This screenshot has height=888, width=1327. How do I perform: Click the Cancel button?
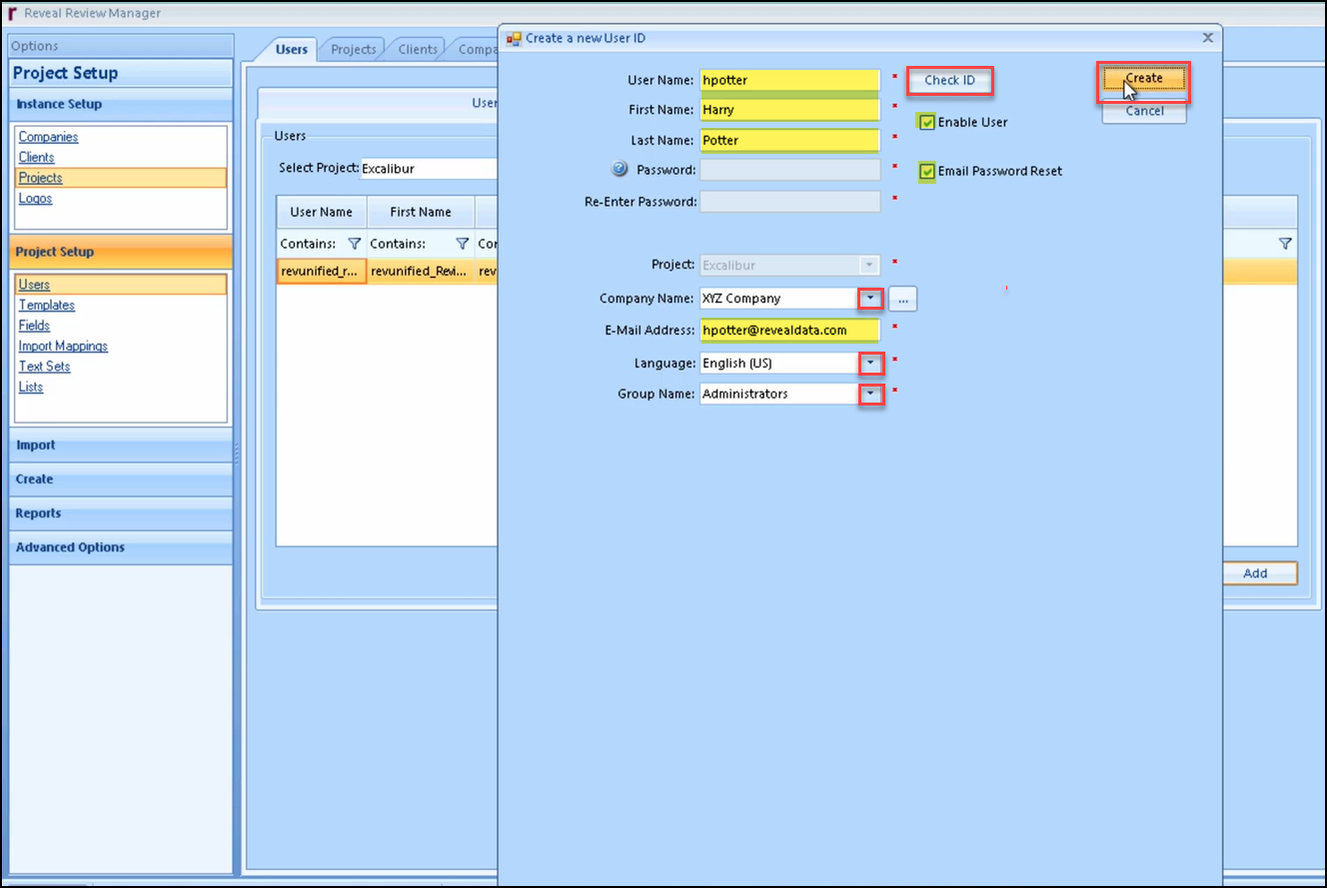pyautogui.click(x=1144, y=111)
